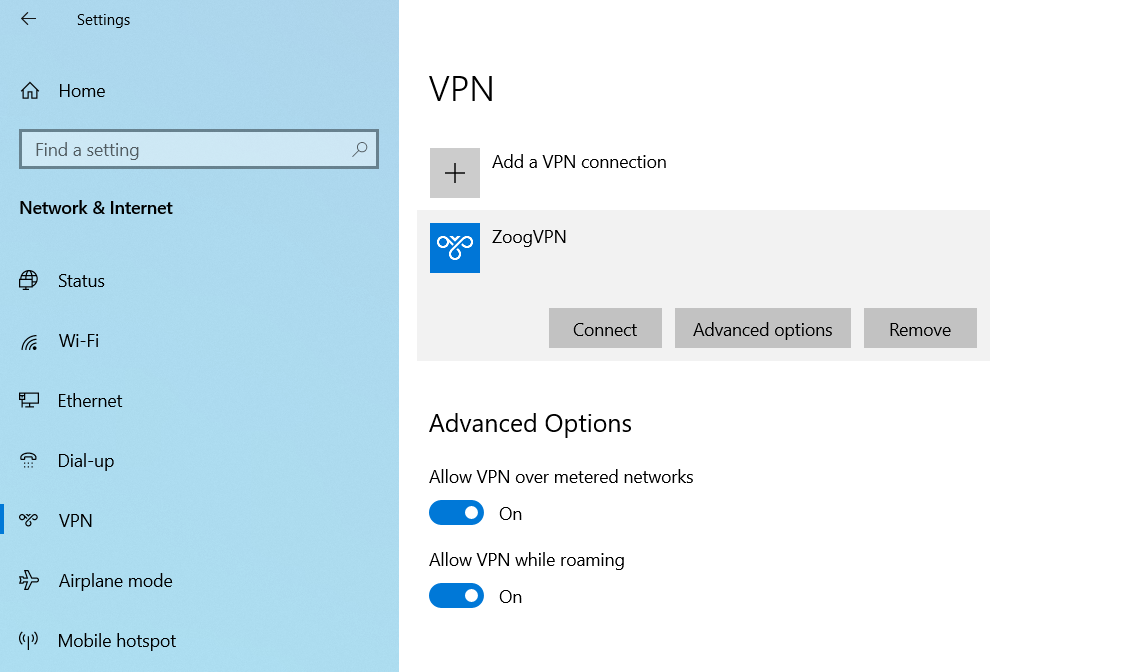Click the Remove button for ZoogVPN

tap(919, 328)
